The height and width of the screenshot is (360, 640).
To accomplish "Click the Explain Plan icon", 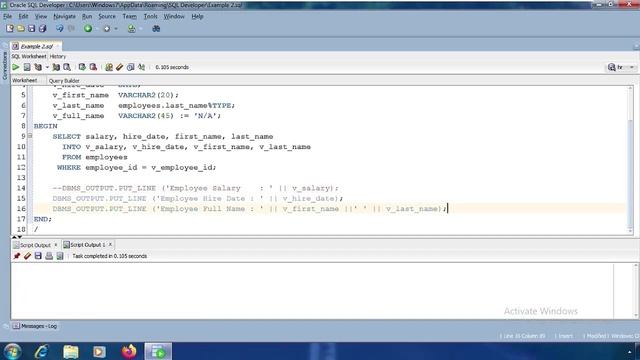I will [38, 67].
